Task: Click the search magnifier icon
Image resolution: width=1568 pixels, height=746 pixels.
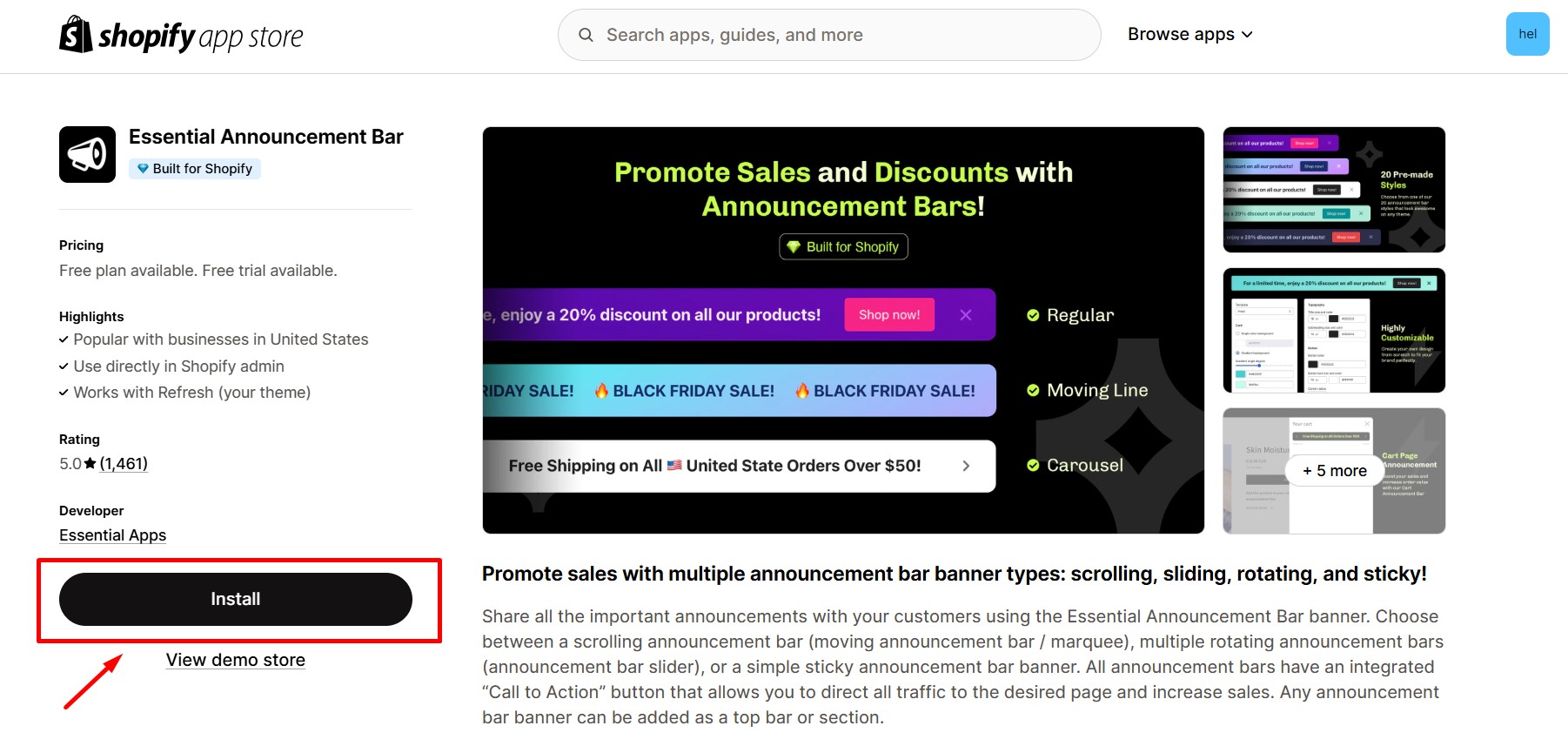Action: click(586, 35)
